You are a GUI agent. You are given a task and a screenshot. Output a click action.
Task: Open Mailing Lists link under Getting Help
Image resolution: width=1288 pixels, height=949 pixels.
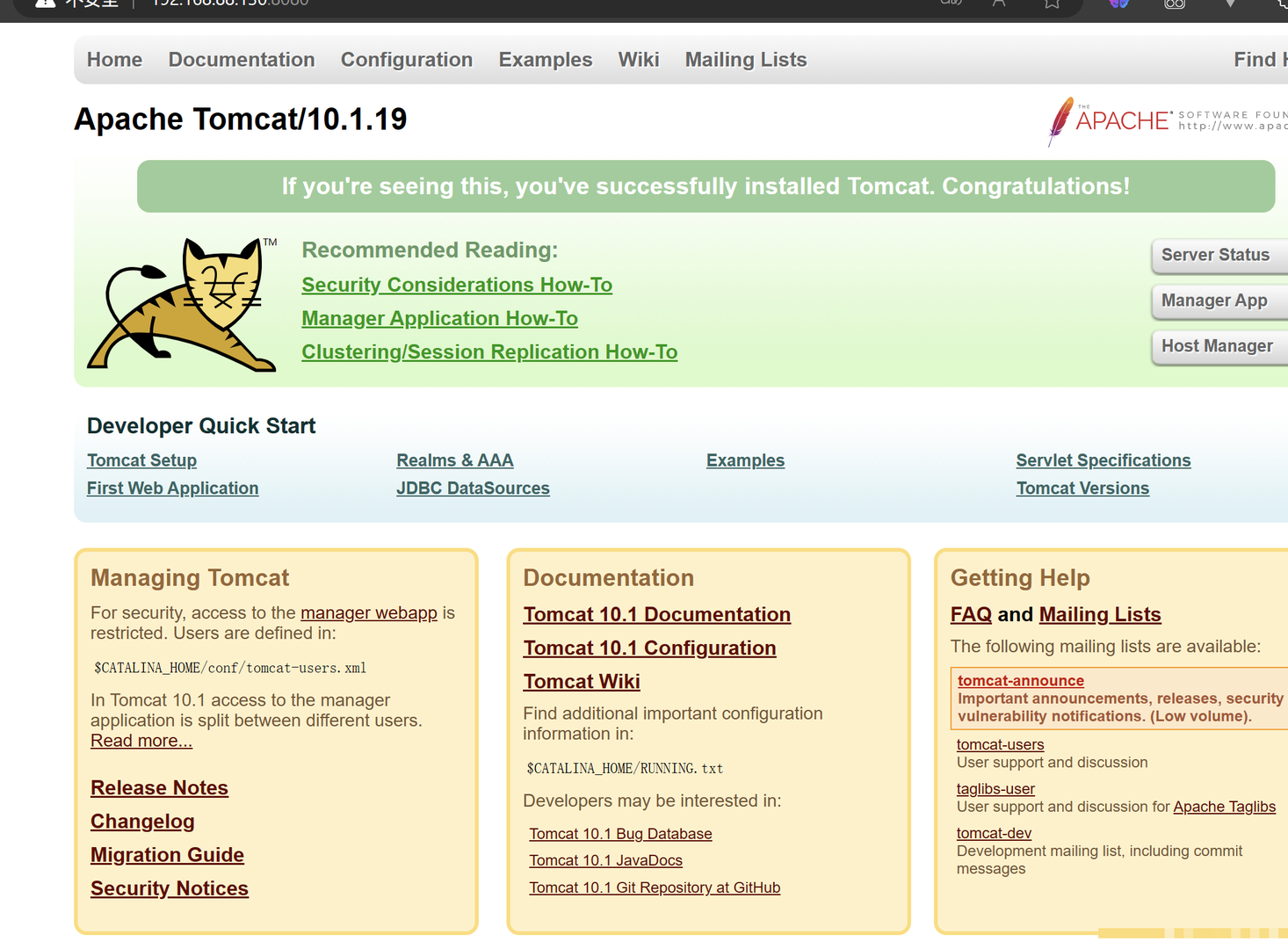(1100, 614)
